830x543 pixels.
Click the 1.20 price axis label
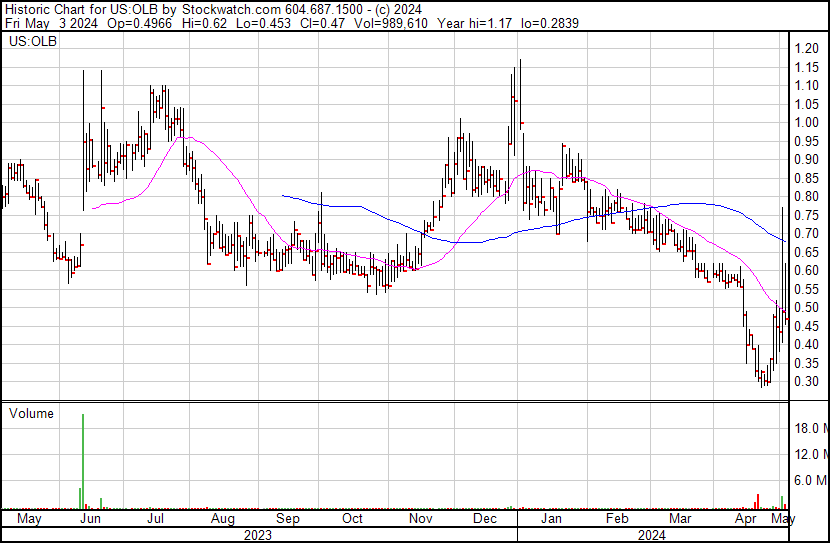coord(806,48)
